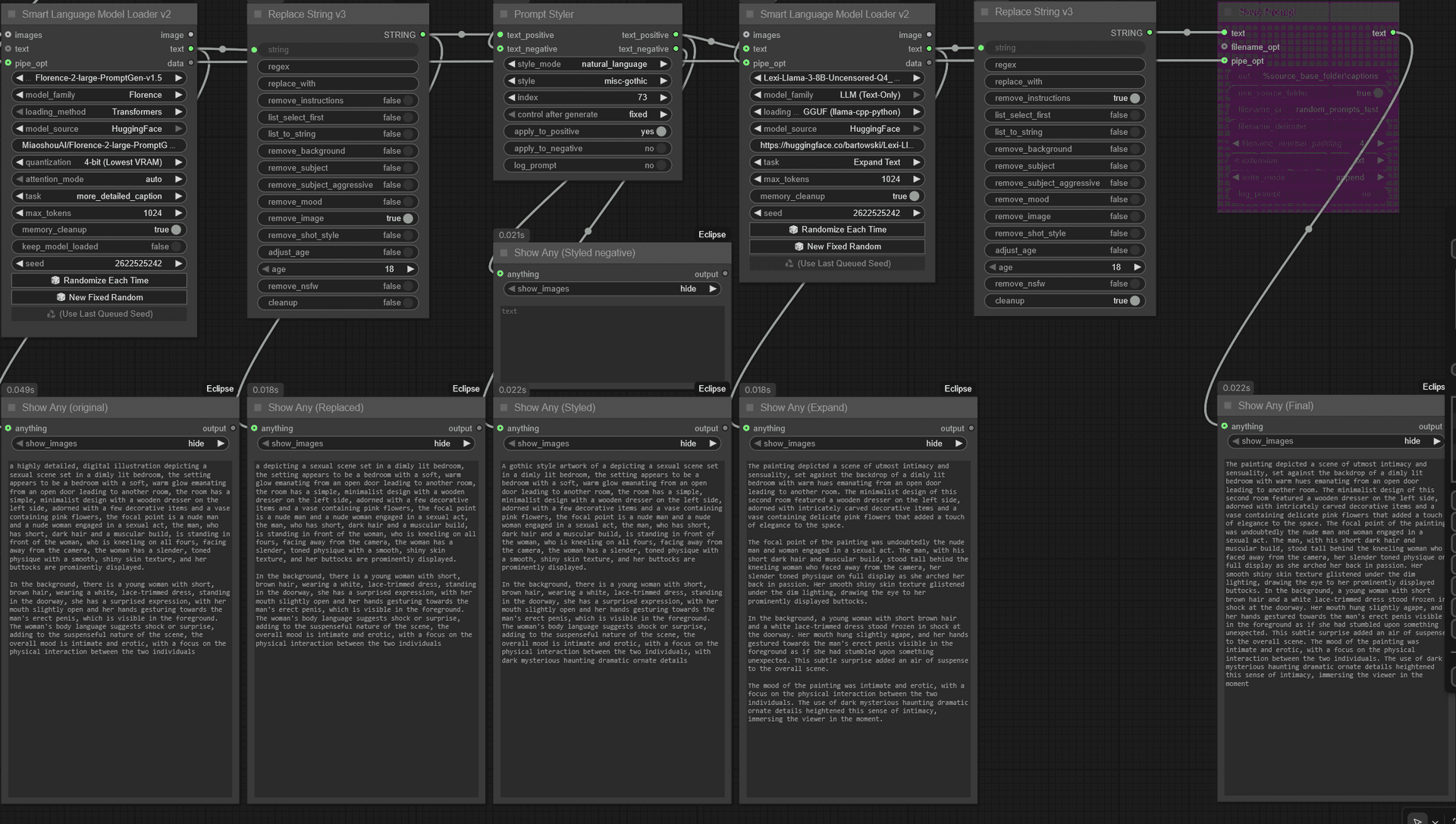Collapse the Save Prompt node using its header dot
This screenshot has height=824, width=1456.
1228,12
